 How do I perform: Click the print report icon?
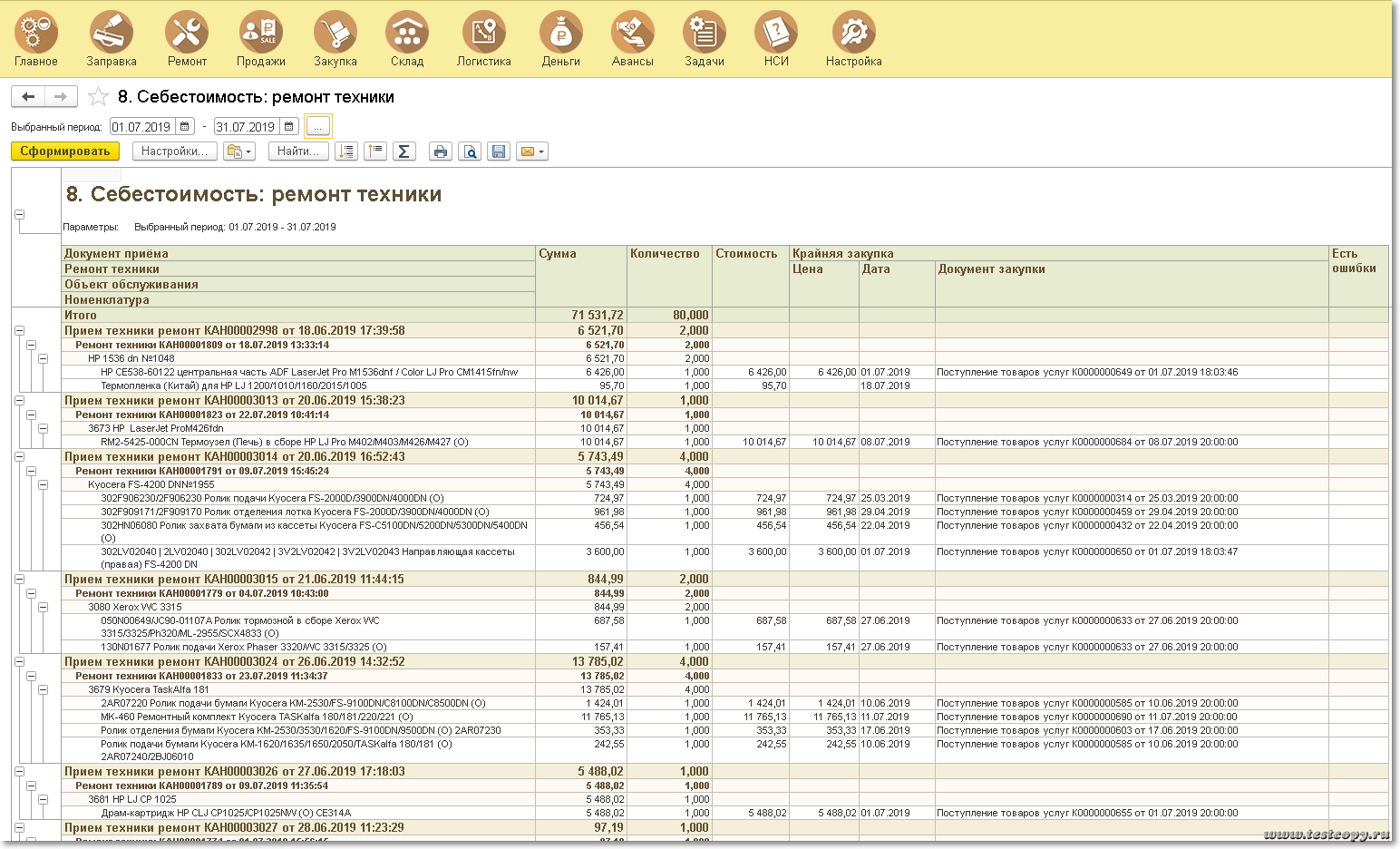pyautogui.click(x=440, y=151)
